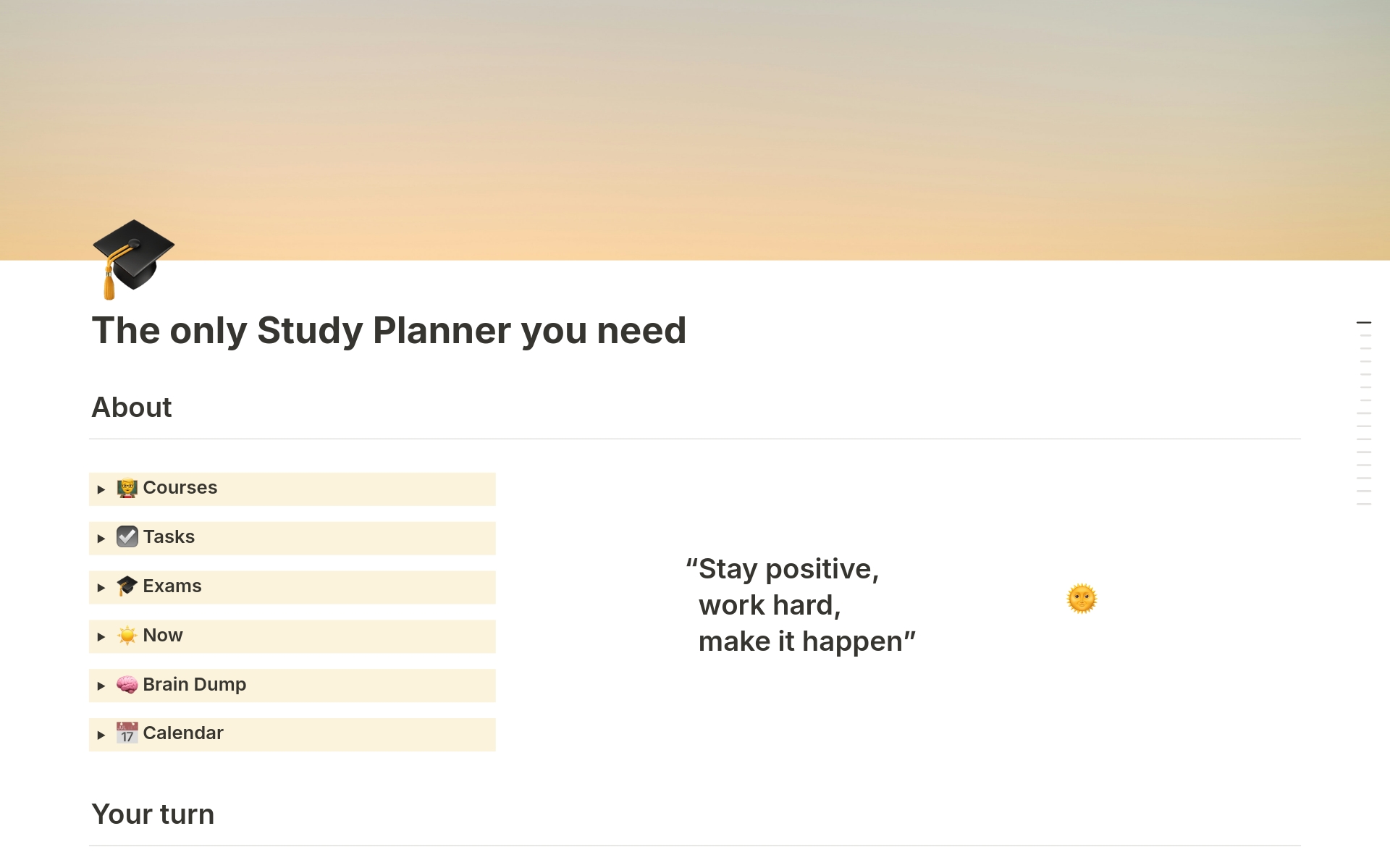Expand the Tasks toggle arrow
Viewport: 1390px width, 868px height.
(x=101, y=539)
